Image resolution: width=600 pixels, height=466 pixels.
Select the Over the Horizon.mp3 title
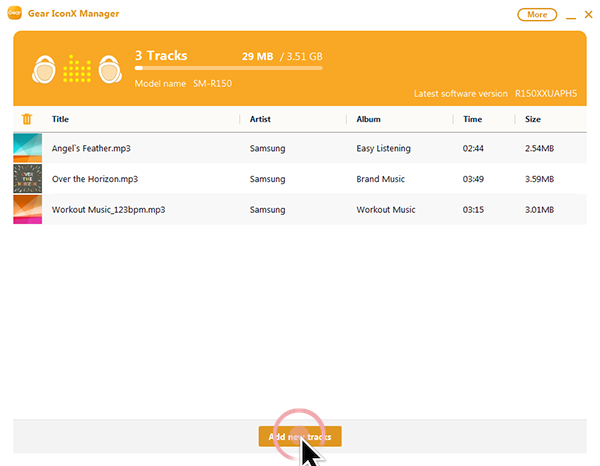95,179
